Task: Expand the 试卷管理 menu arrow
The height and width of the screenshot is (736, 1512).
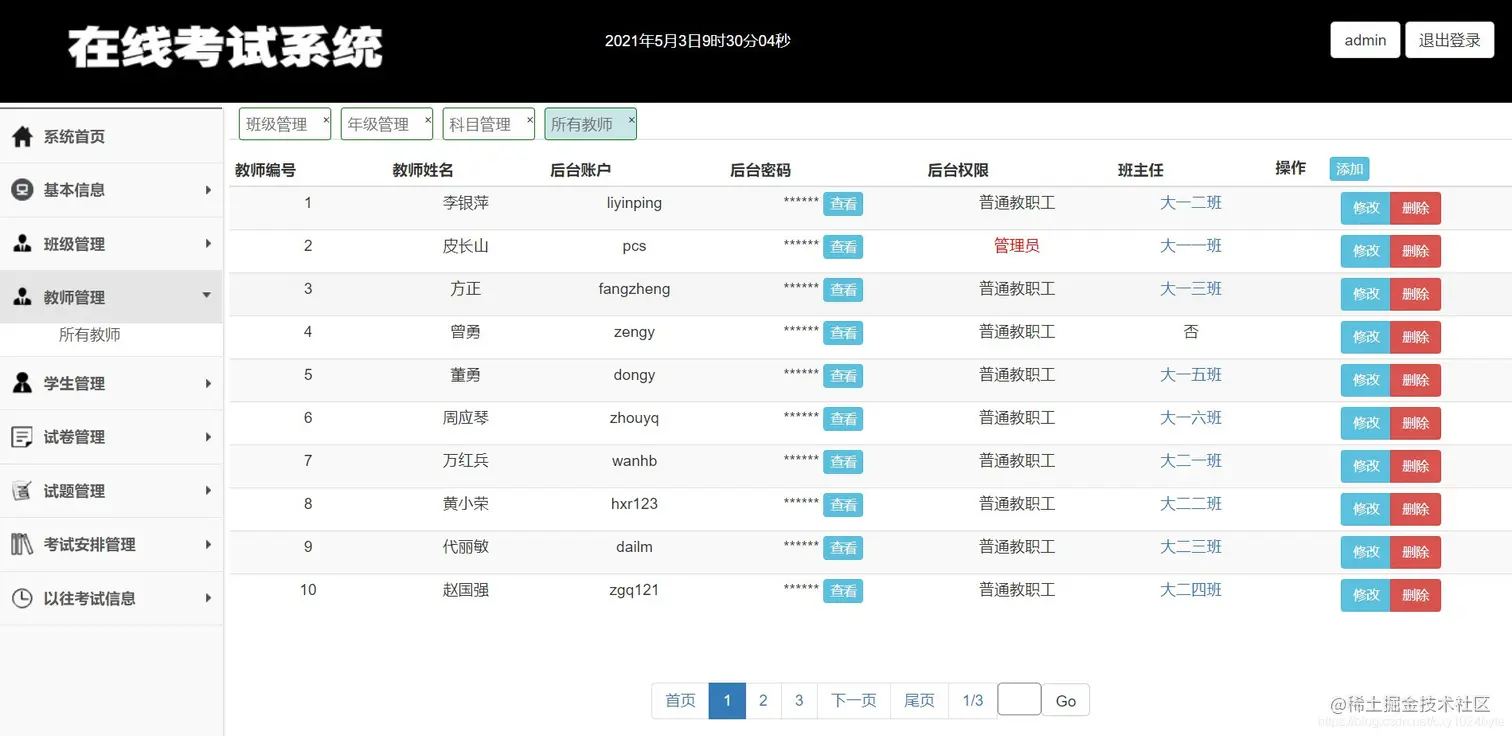Action: pos(208,437)
